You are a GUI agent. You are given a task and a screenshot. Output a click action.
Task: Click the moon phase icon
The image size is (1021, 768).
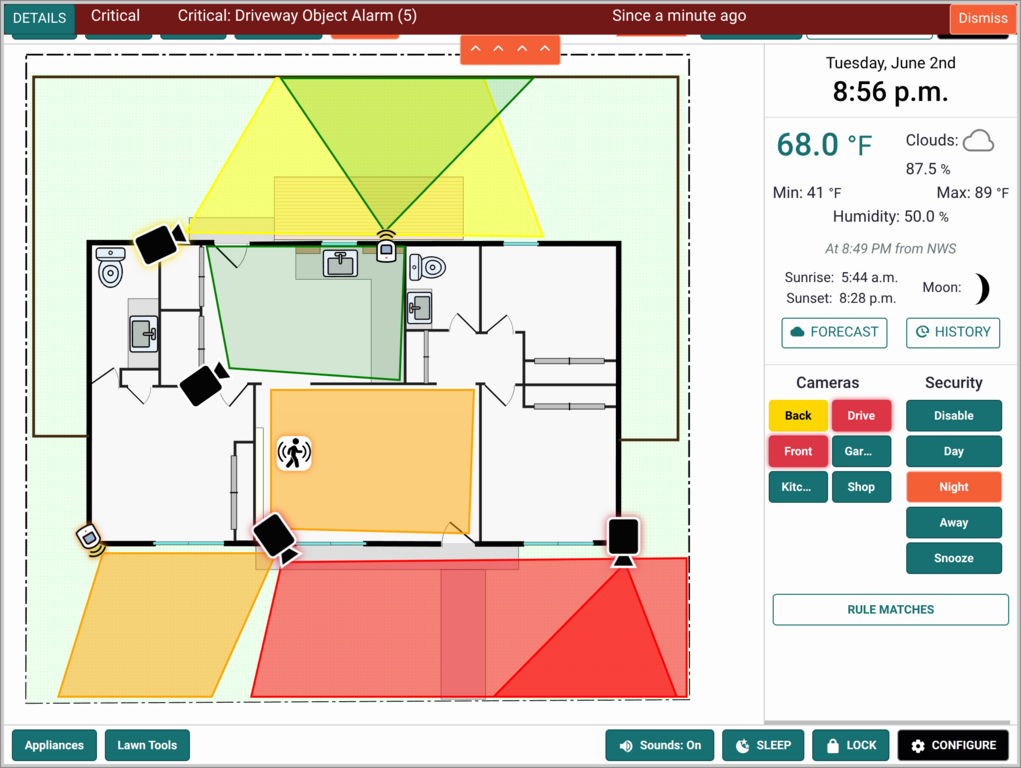[x=981, y=289]
